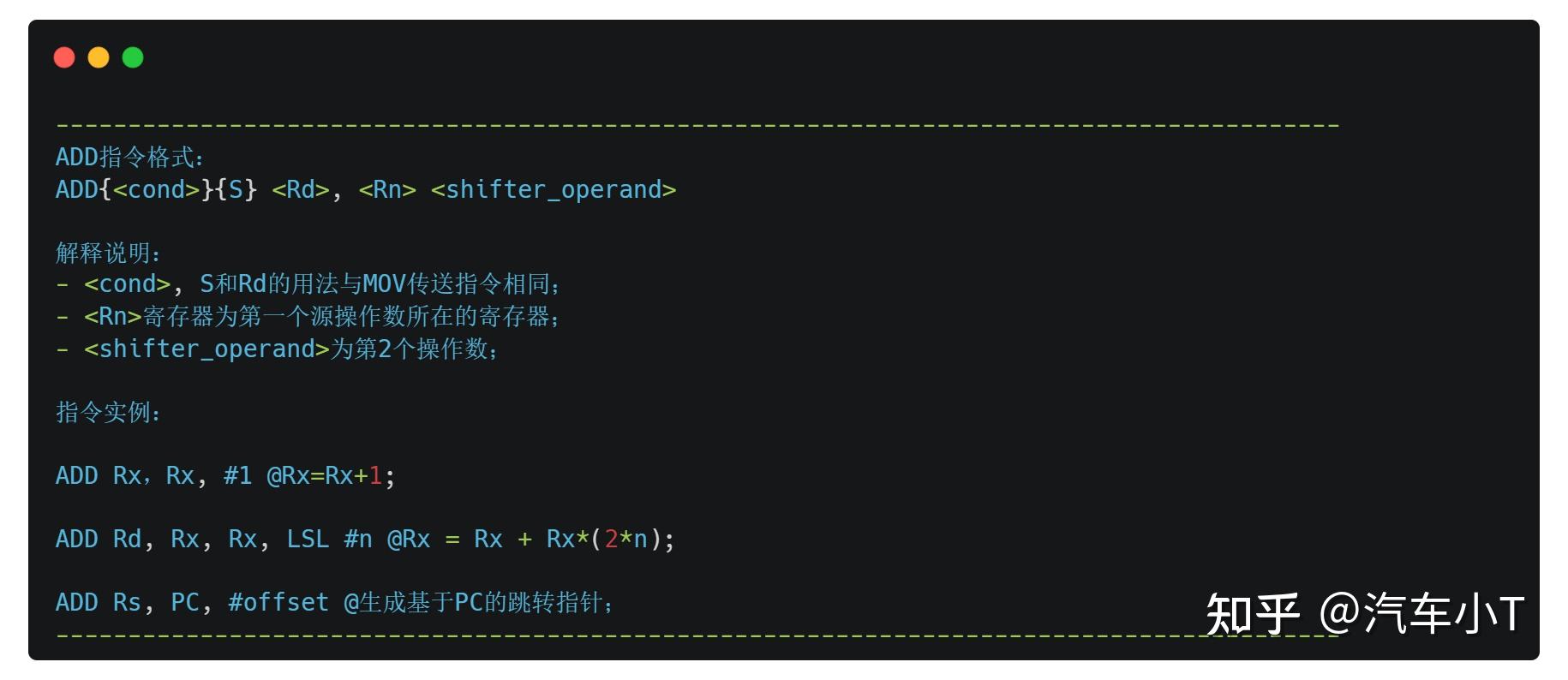The image size is (1568, 680).
Task: Click <shifter_operand> in the syntax line
Action: (x=554, y=189)
